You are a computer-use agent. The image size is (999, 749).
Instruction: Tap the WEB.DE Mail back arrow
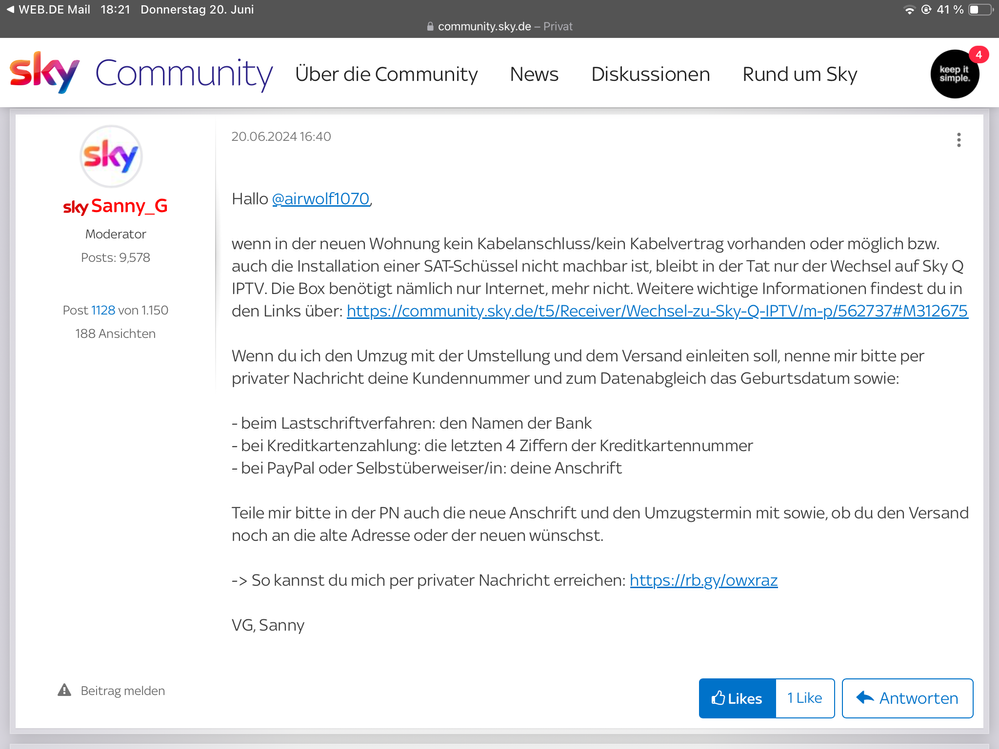coord(10,9)
